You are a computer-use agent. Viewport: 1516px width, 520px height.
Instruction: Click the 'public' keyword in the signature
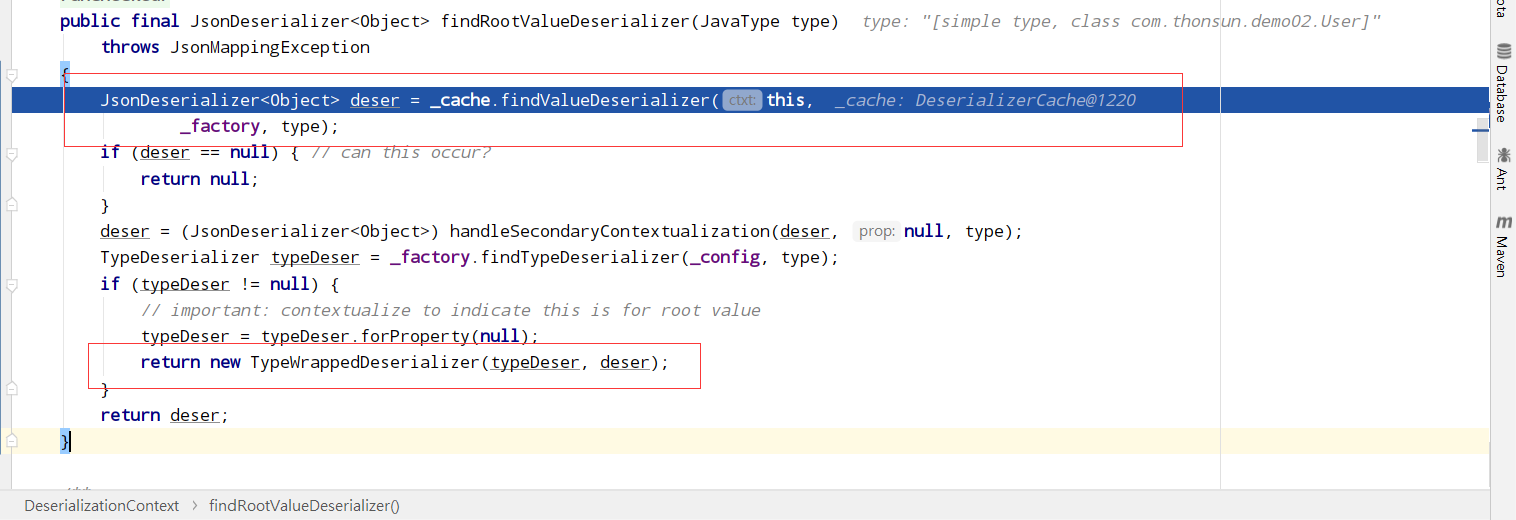click(x=90, y=21)
